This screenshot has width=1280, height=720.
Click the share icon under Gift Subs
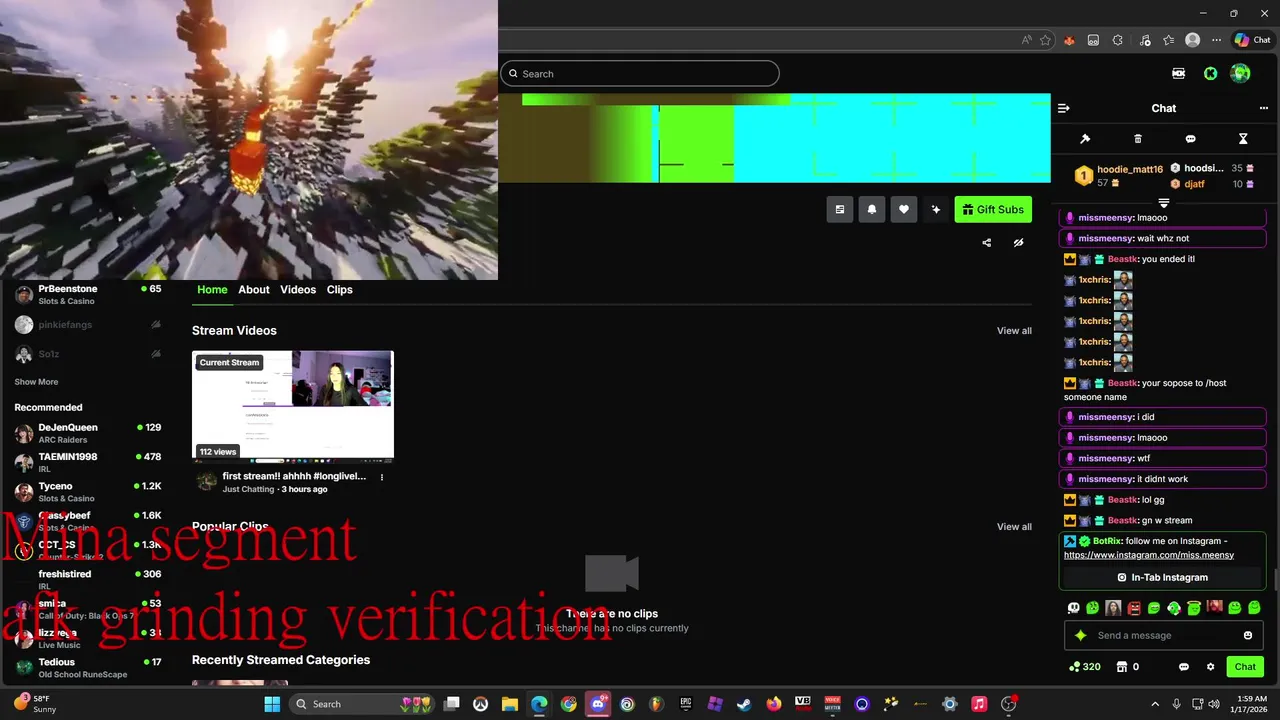coord(987,242)
